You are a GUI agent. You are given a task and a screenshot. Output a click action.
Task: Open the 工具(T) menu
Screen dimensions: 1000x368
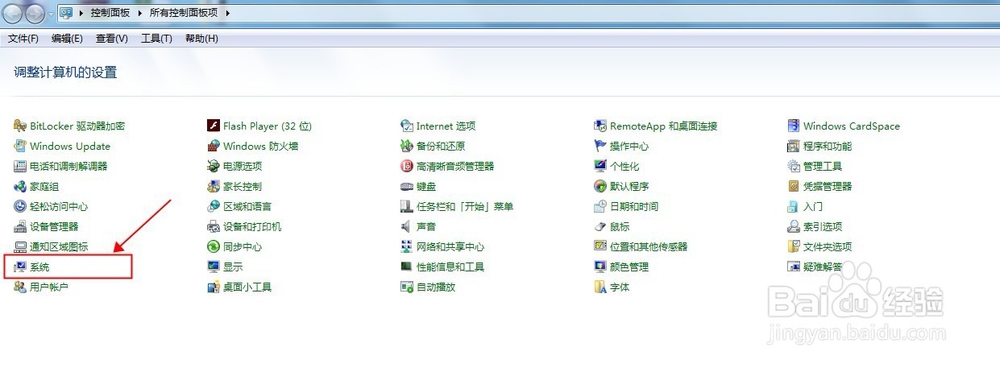pyautogui.click(x=156, y=38)
